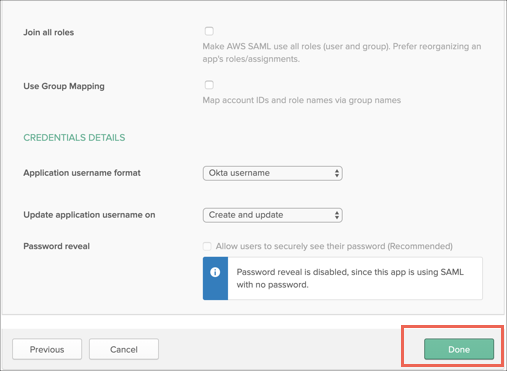This screenshot has height=371, width=507.
Task: Go back with the Previous button
Action: 47,349
